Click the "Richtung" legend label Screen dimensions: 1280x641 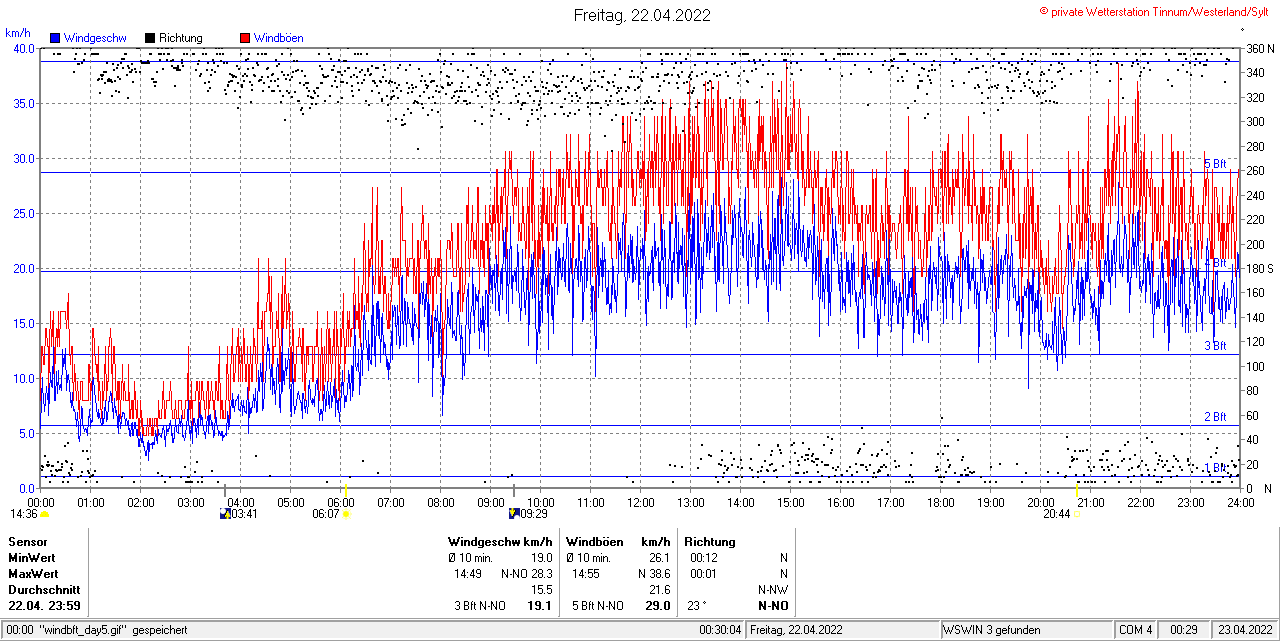click(181, 38)
